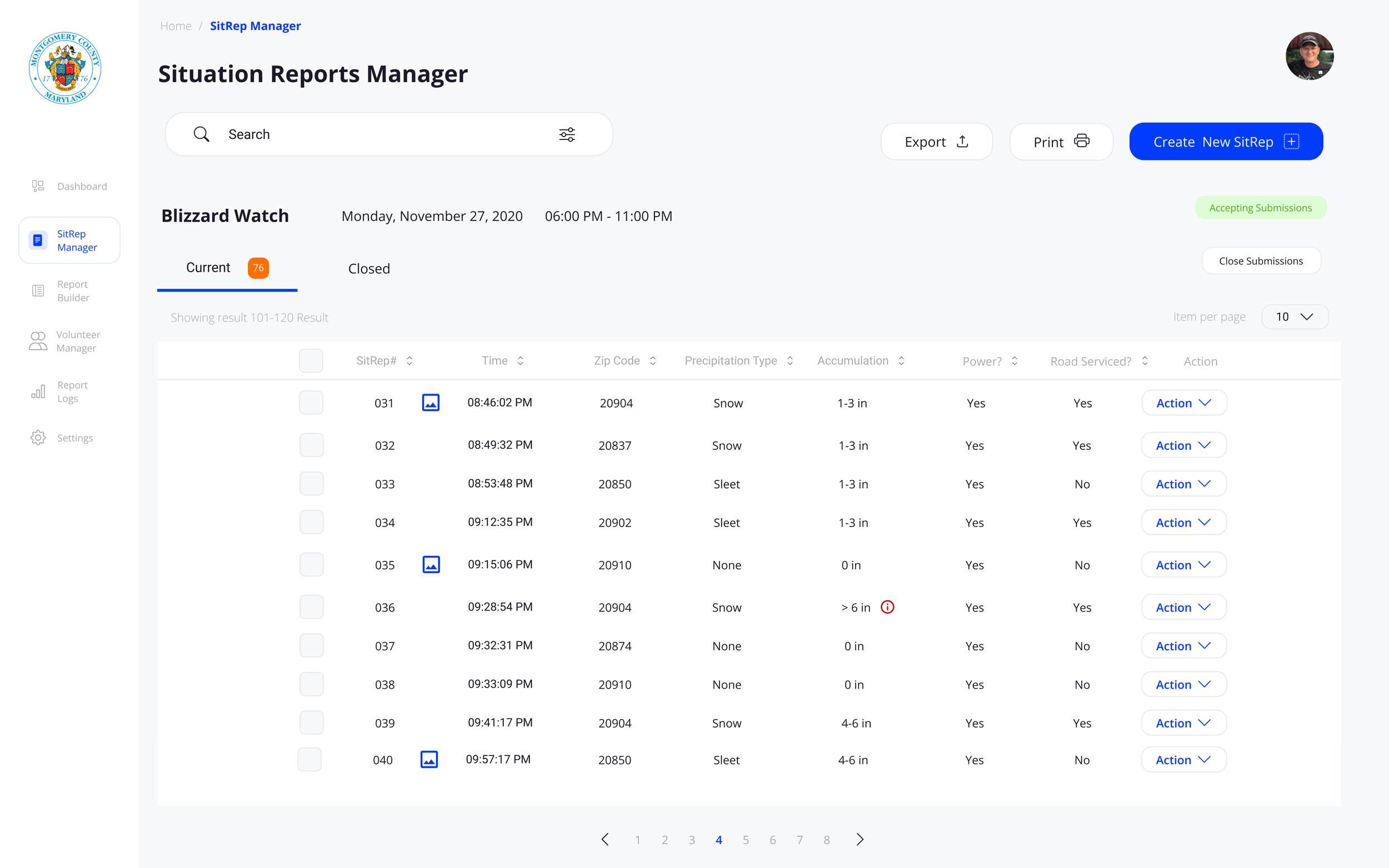Click the Close Submissions button
The height and width of the screenshot is (868, 1389).
tap(1260, 261)
